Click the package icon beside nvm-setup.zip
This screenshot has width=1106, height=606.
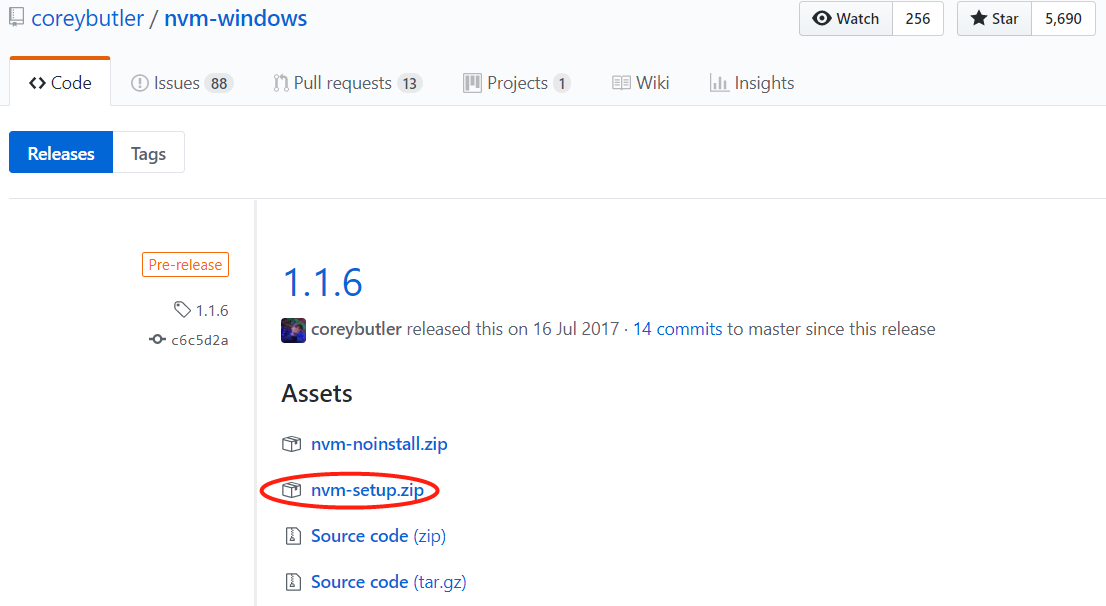click(291, 490)
